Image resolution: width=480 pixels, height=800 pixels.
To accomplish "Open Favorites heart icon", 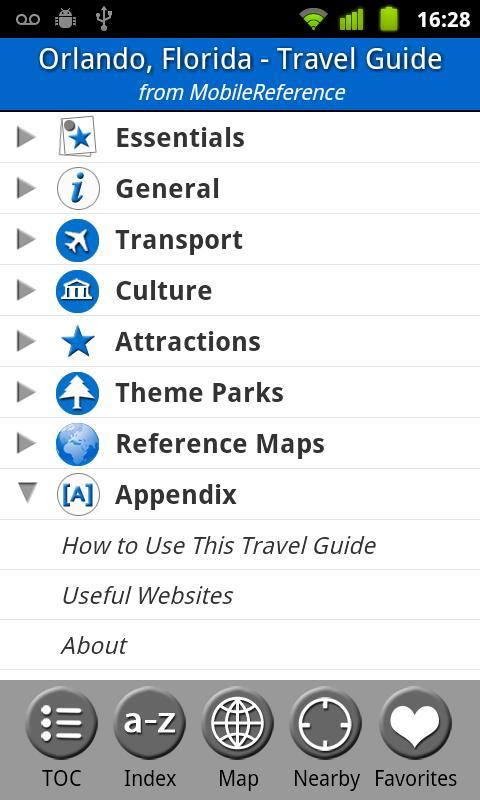I will 415,722.
